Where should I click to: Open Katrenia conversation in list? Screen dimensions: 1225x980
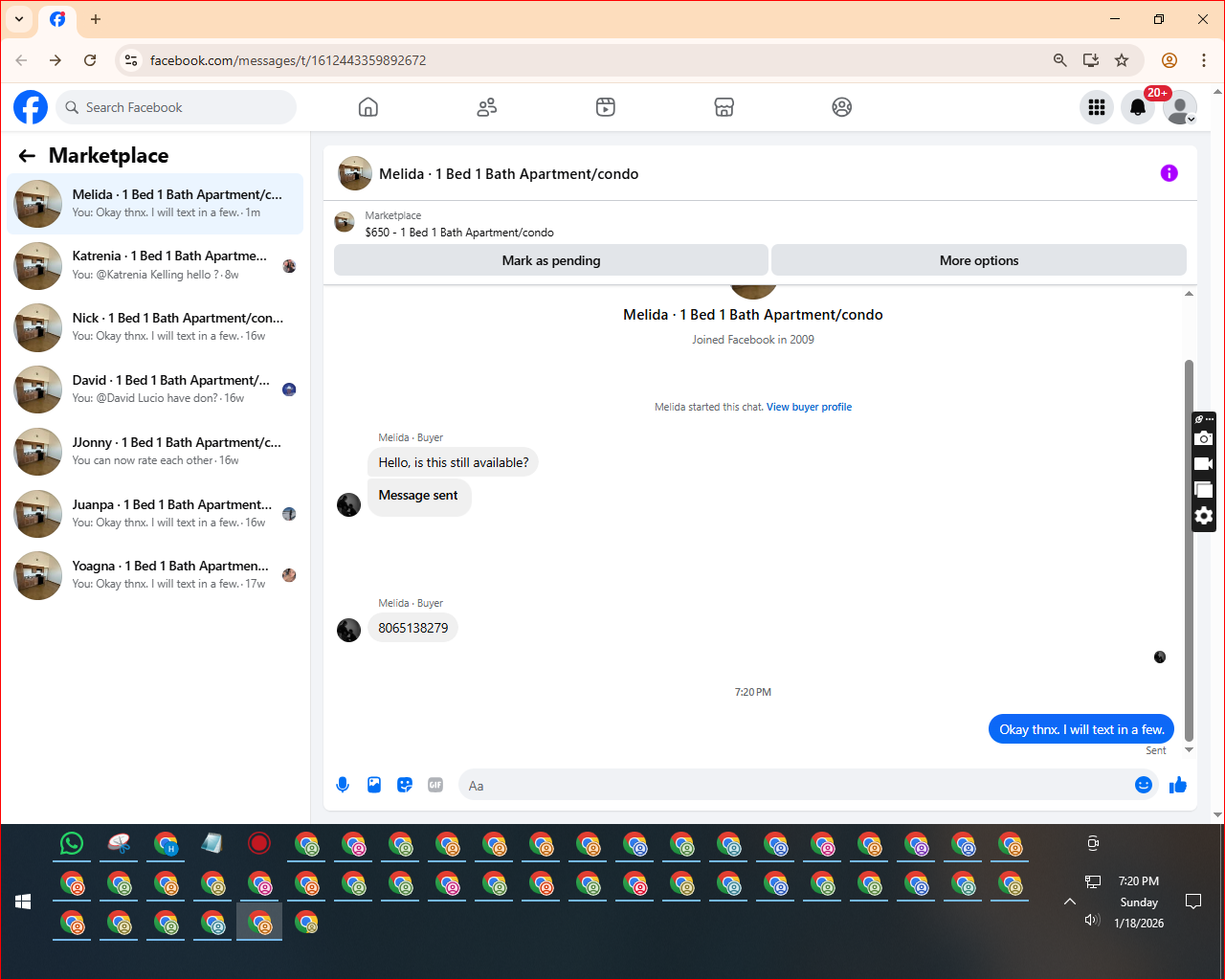click(x=155, y=265)
